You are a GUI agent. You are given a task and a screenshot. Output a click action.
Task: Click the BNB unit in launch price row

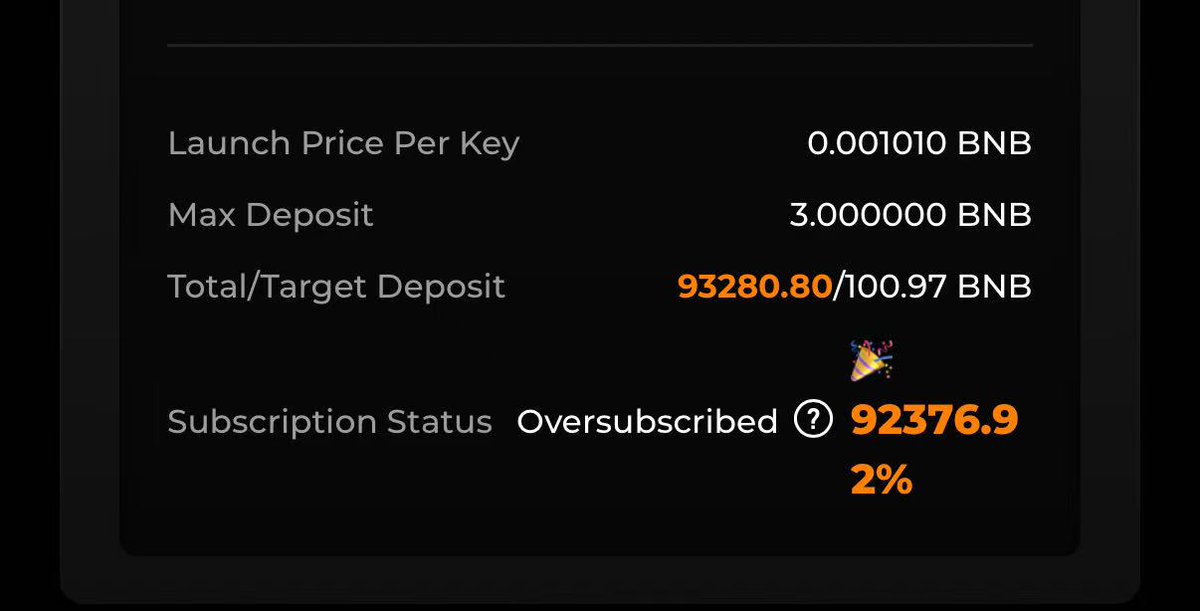(994, 143)
